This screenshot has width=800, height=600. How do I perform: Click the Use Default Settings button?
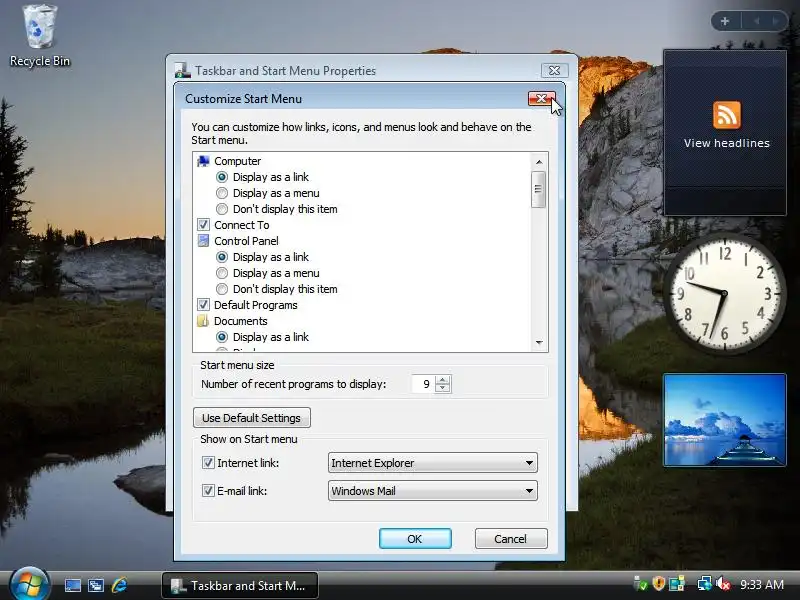point(252,418)
